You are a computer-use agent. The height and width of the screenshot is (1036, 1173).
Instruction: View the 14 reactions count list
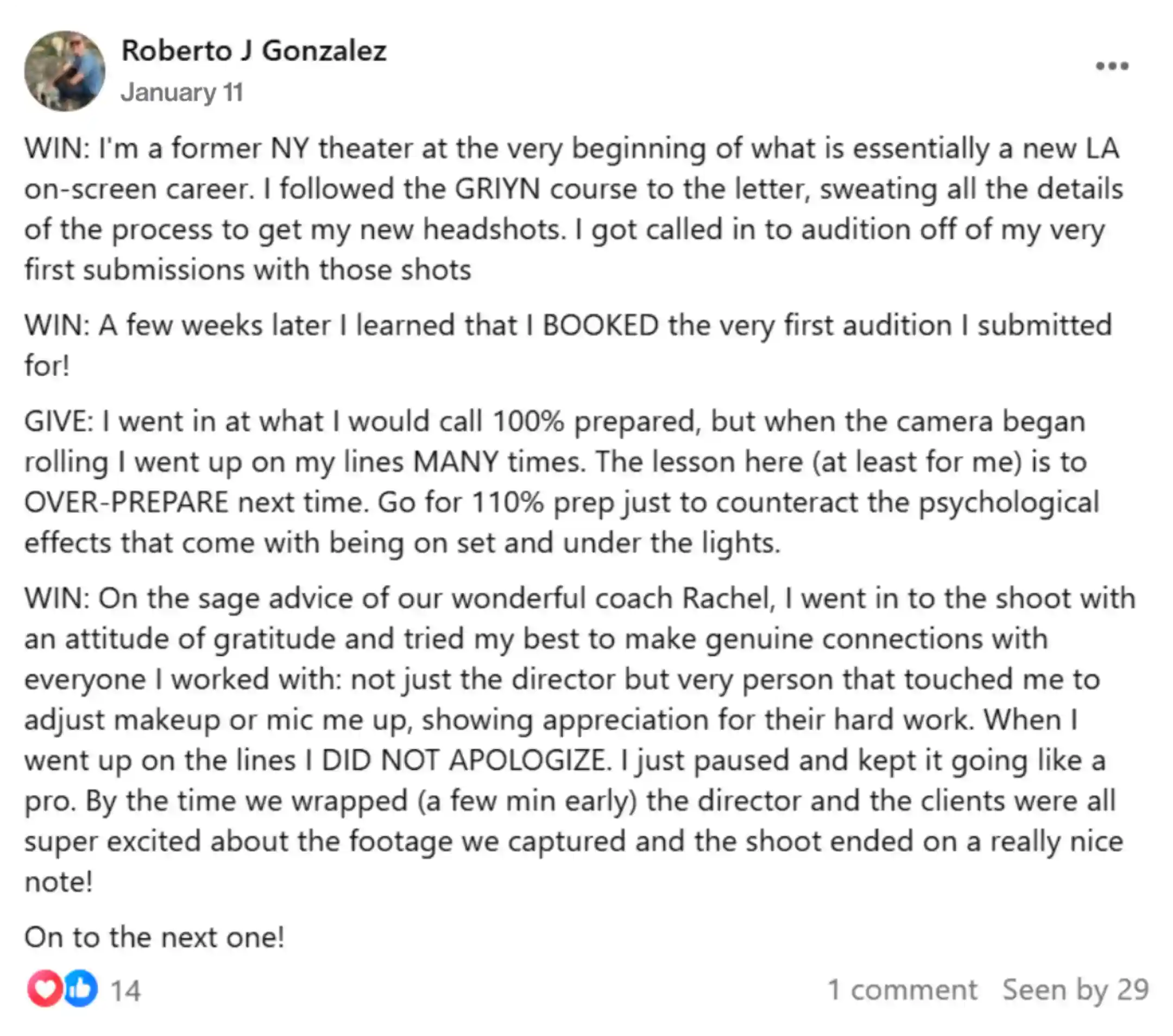point(125,991)
